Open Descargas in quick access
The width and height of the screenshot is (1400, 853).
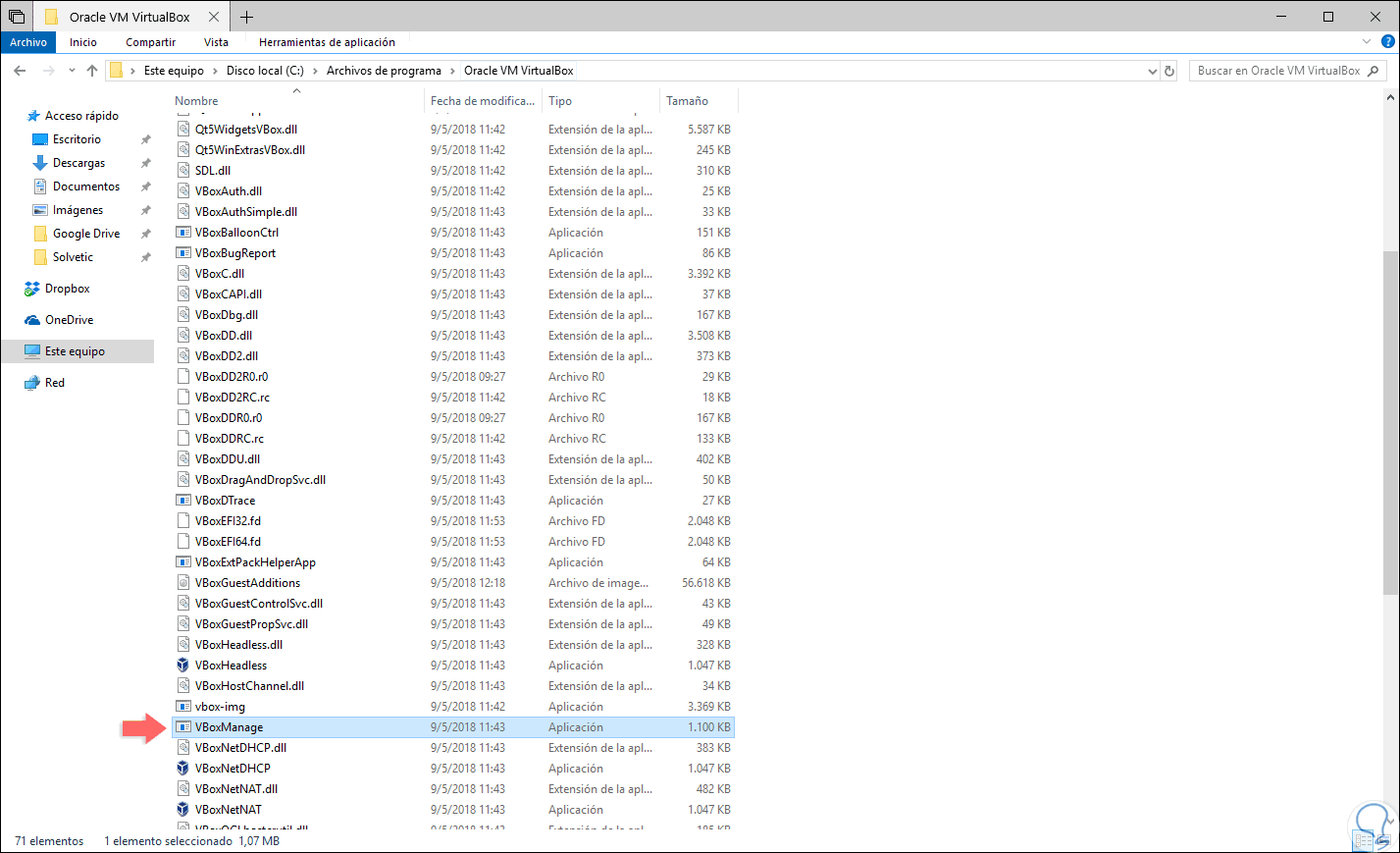[x=78, y=163]
